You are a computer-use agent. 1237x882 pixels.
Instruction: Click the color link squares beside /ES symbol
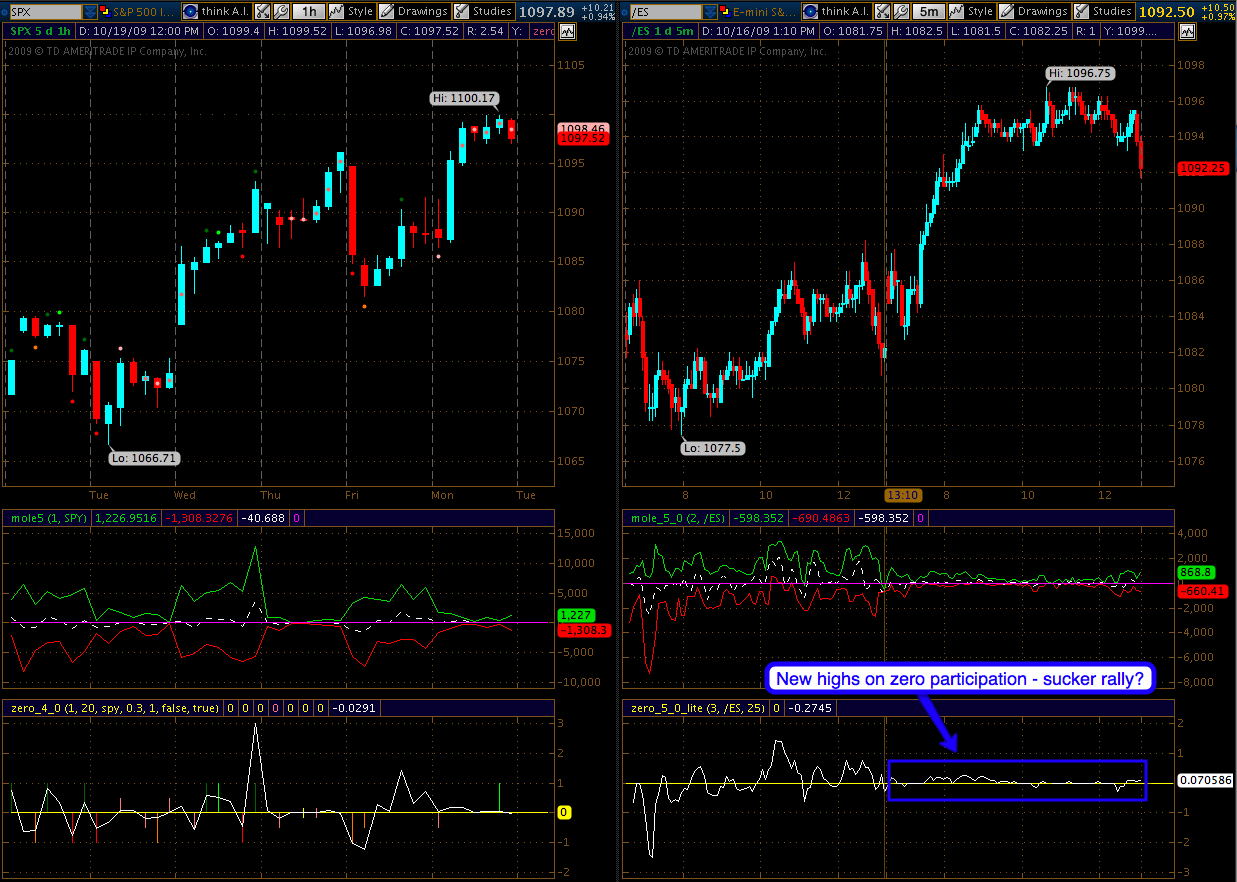pyautogui.click(x=725, y=11)
